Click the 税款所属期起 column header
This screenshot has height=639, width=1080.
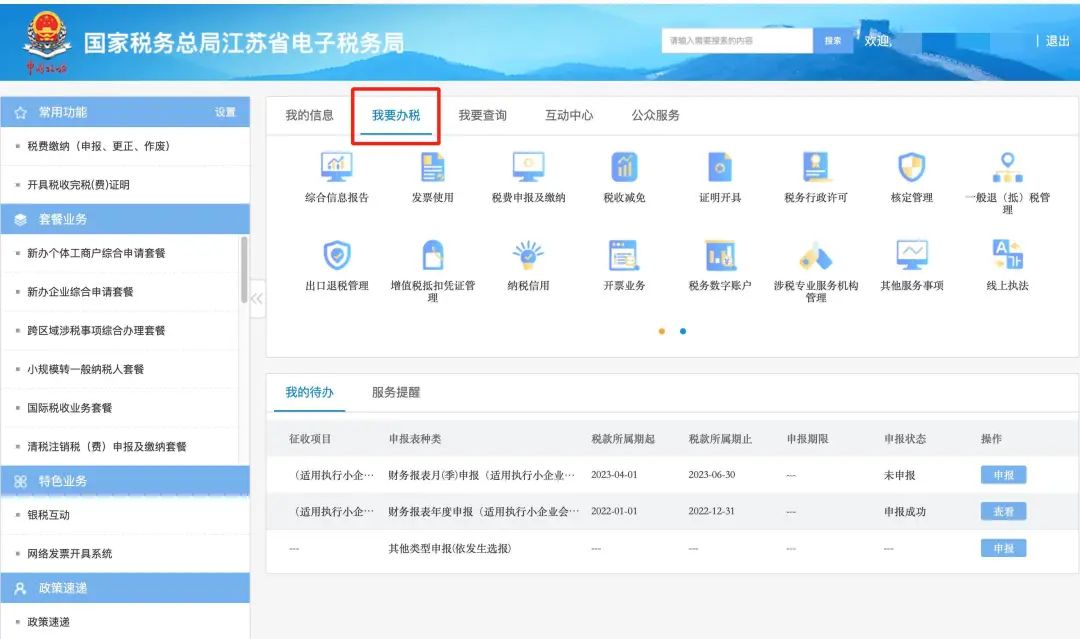[x=623, y=439]
